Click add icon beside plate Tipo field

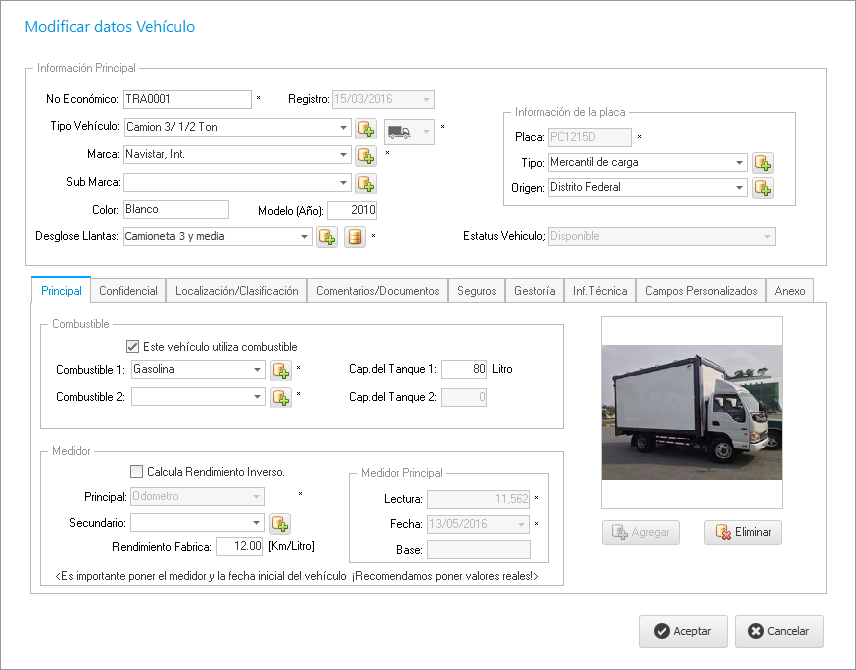tap(763, 163)
